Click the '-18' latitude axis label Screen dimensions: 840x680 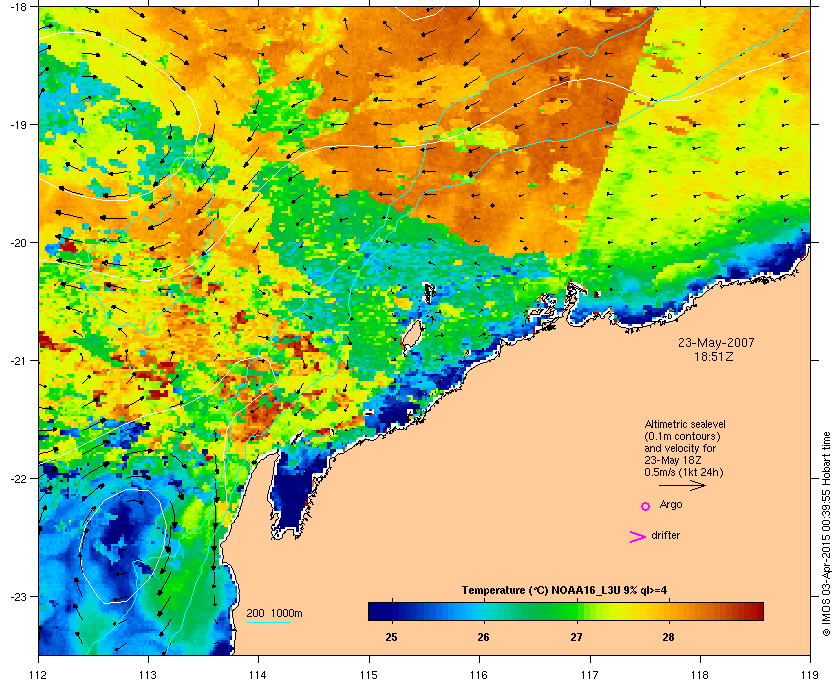click(18, 6)
